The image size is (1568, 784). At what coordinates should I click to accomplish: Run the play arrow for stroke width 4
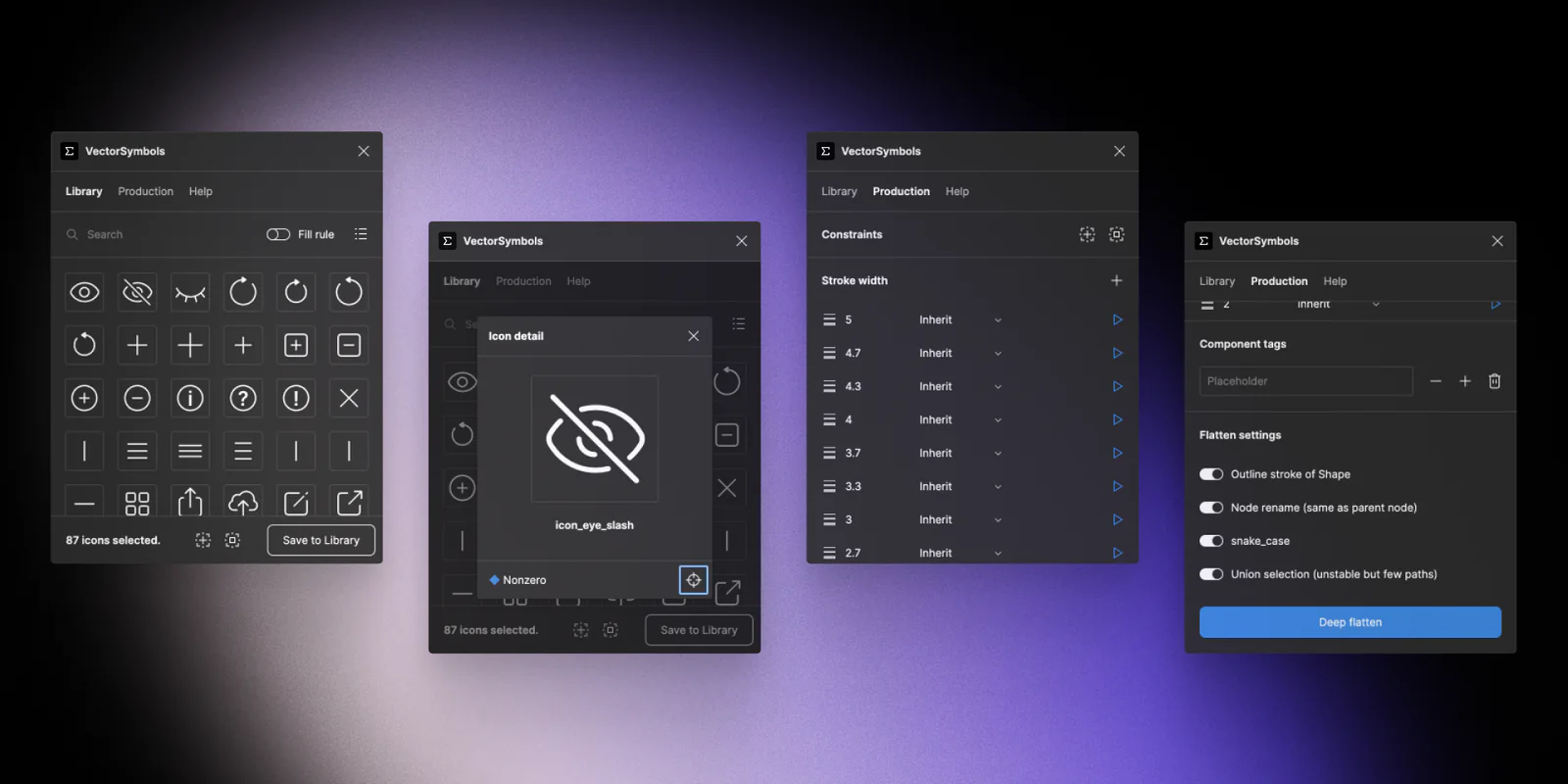pos(1117,419)
